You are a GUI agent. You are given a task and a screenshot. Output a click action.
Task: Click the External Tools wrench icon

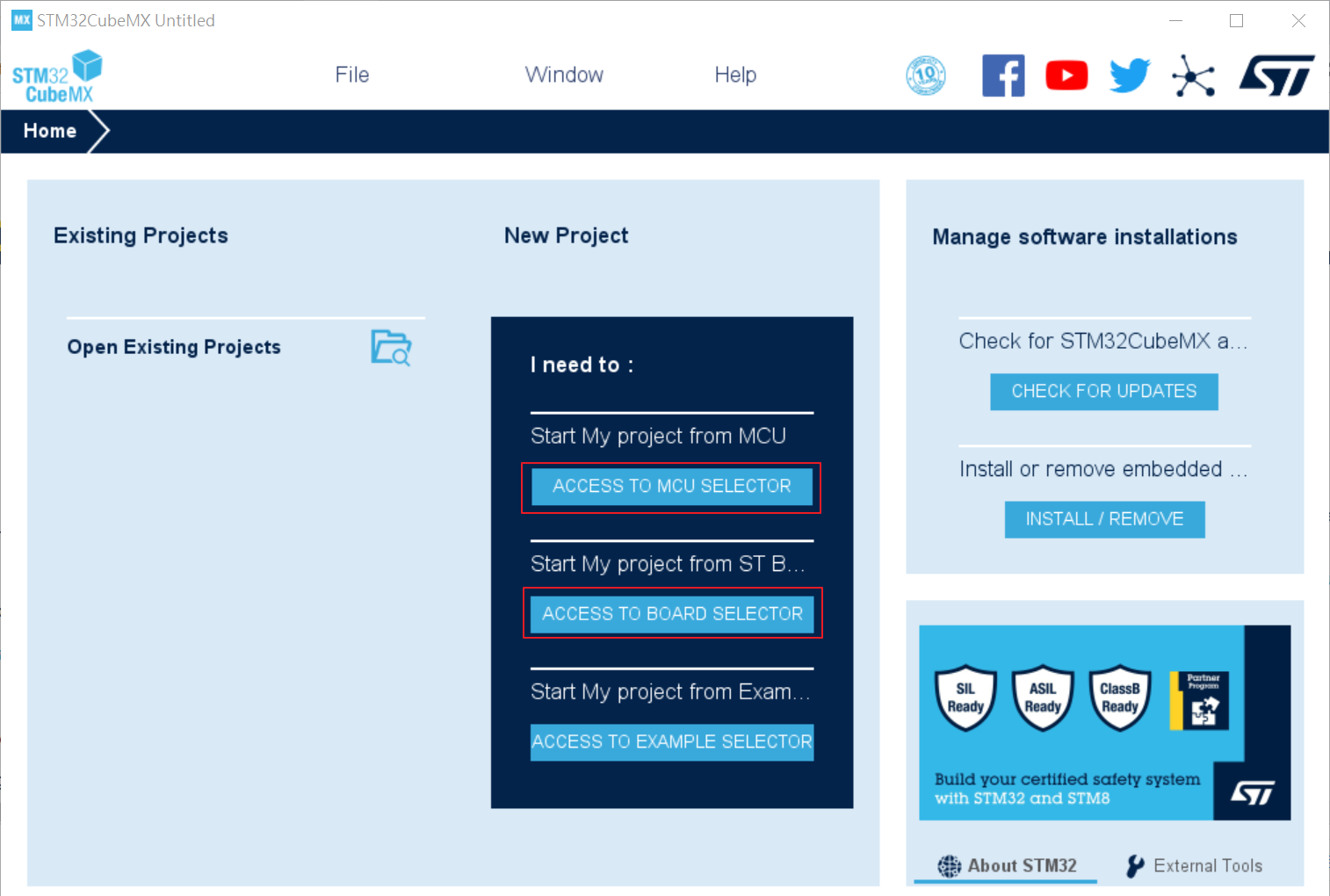(x=1135, y=866)
